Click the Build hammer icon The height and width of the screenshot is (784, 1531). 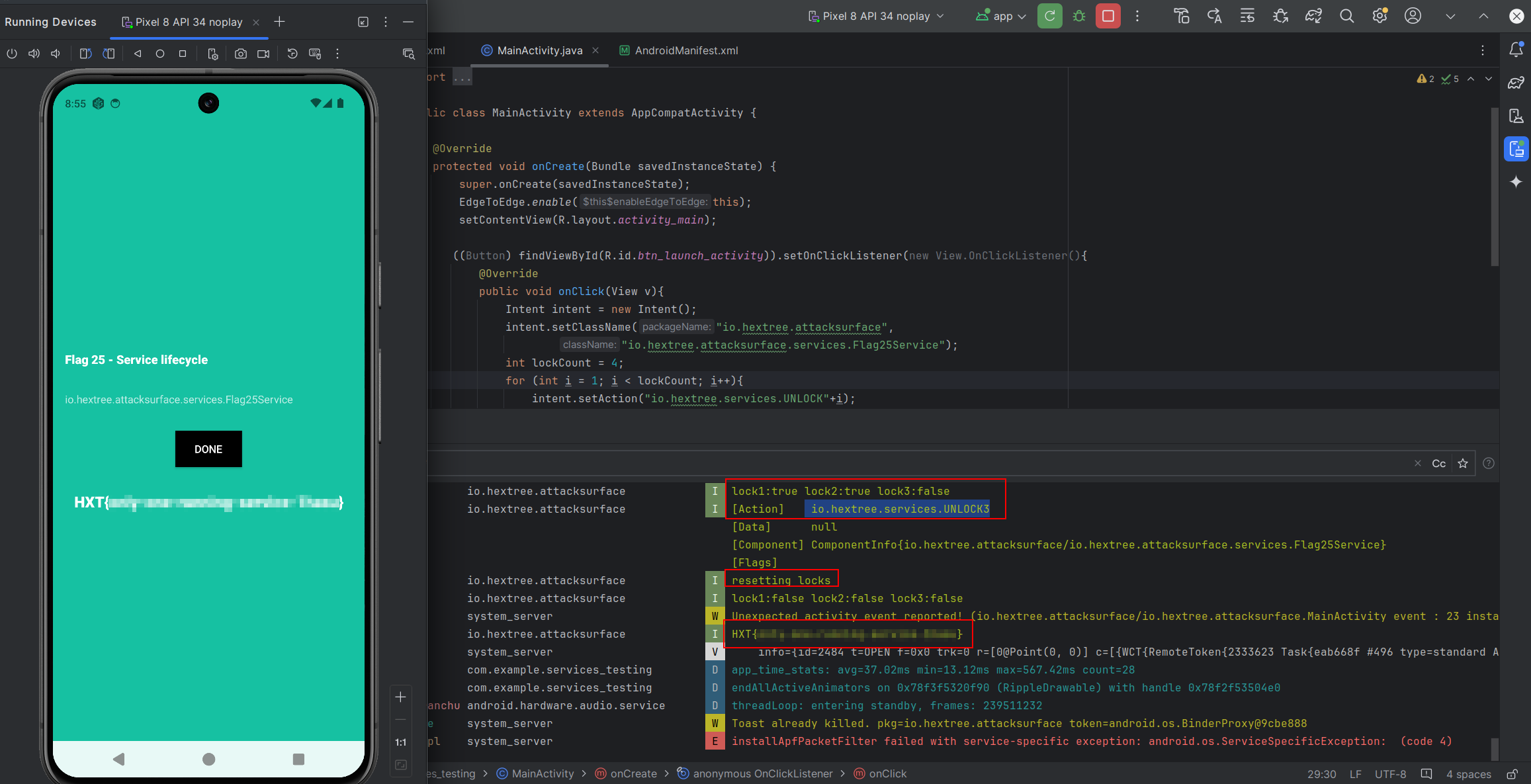1182,16
